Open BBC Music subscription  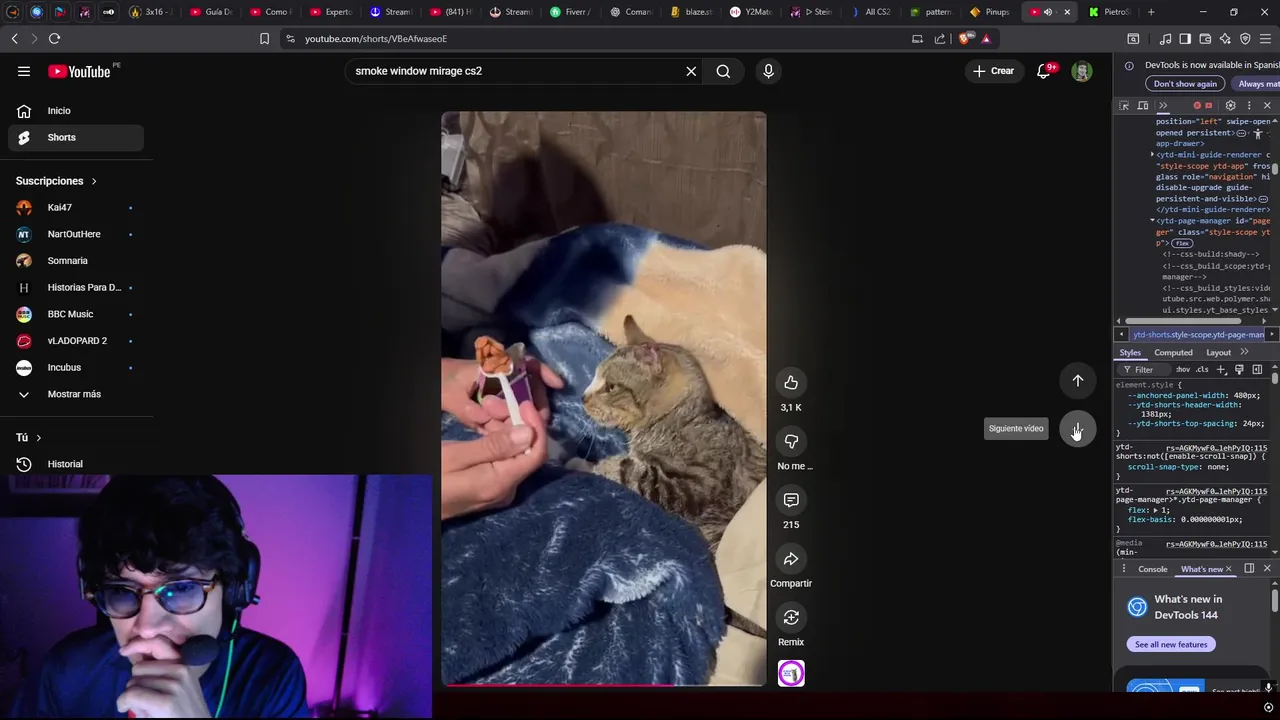pos(76,314)
